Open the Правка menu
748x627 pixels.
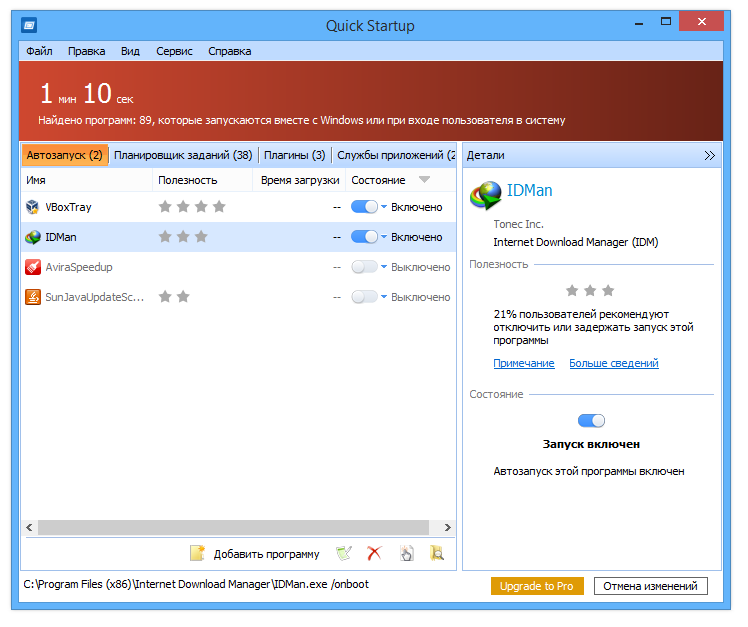[86, 51]
